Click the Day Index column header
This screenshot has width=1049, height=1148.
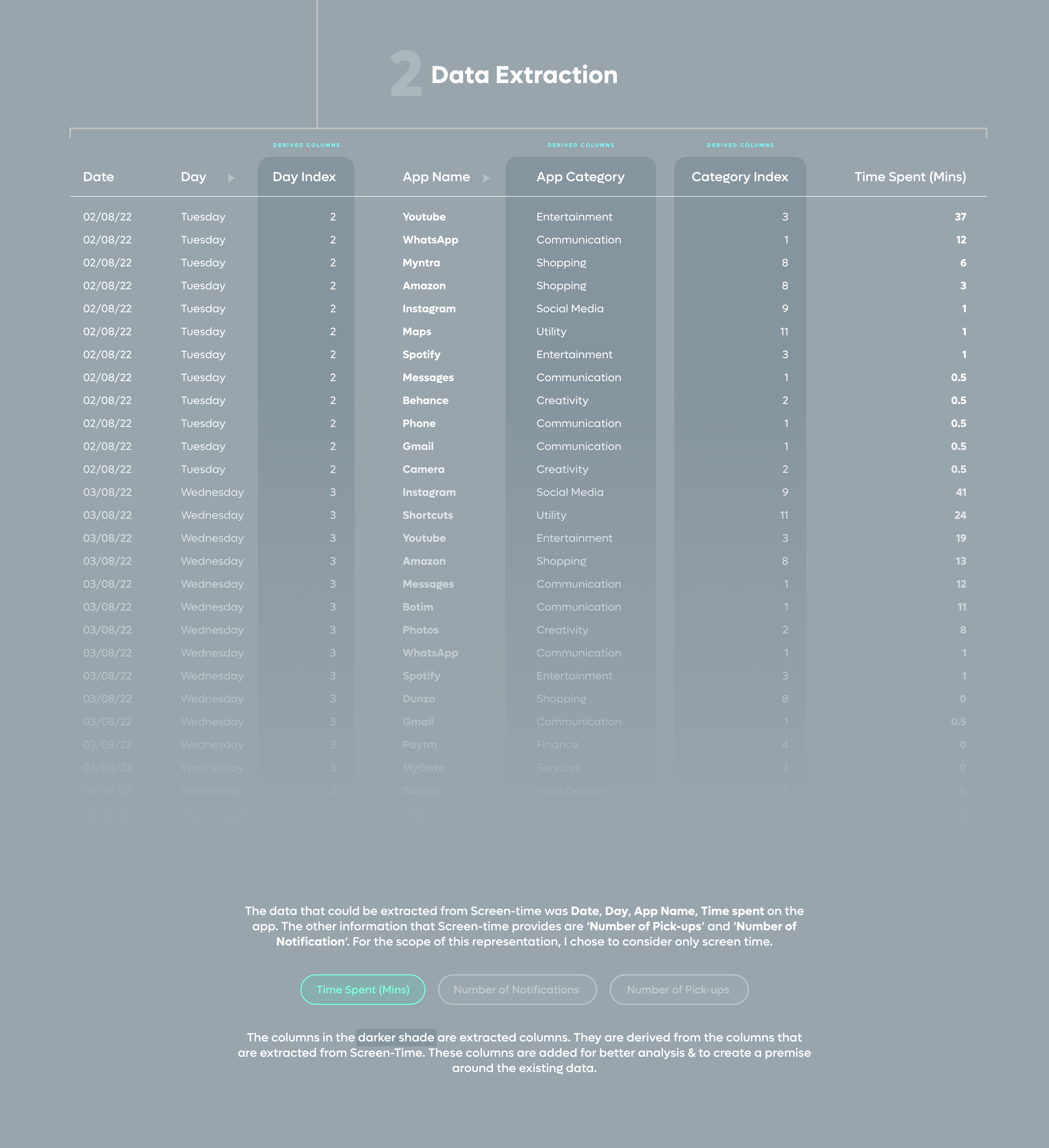(304, 177)
